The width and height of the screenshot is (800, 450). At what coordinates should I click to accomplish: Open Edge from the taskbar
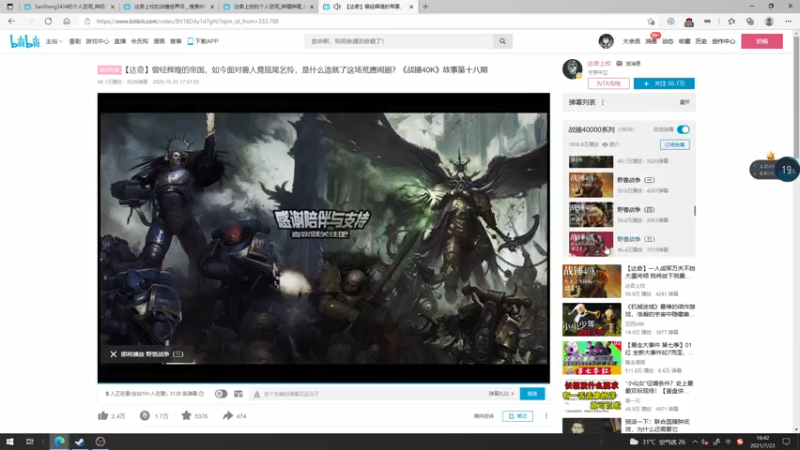(x=60, y=441)
